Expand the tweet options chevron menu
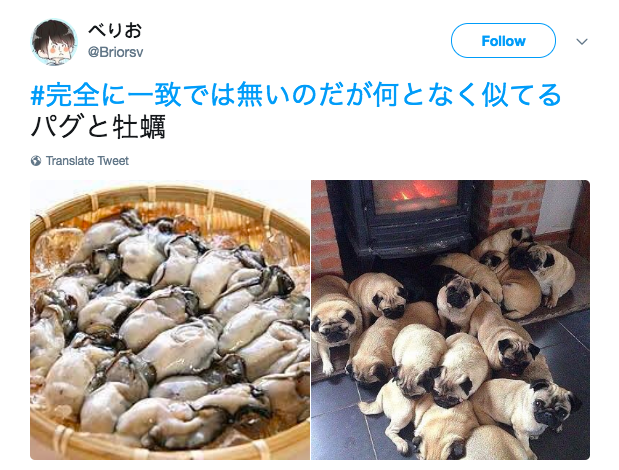The height and width of the screenshot is (470, 619). 582,41
